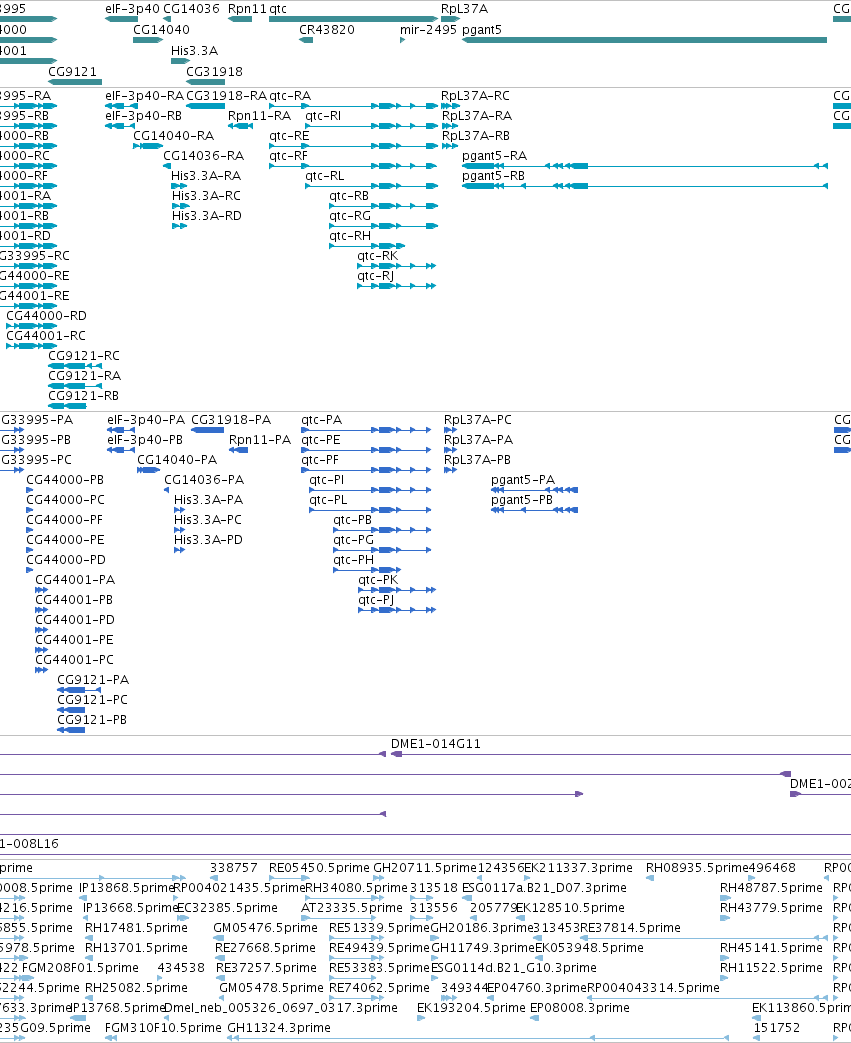Open transcript qtc-RA
851x1043 pixels.
click(x=290, y=96)
